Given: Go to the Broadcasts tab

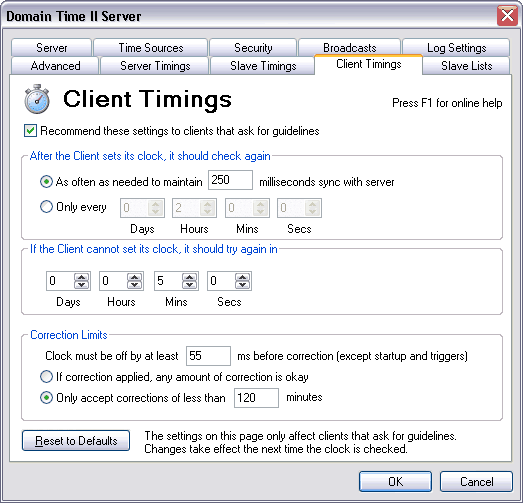Looking at the screenshot, I should tap(350, 48).
